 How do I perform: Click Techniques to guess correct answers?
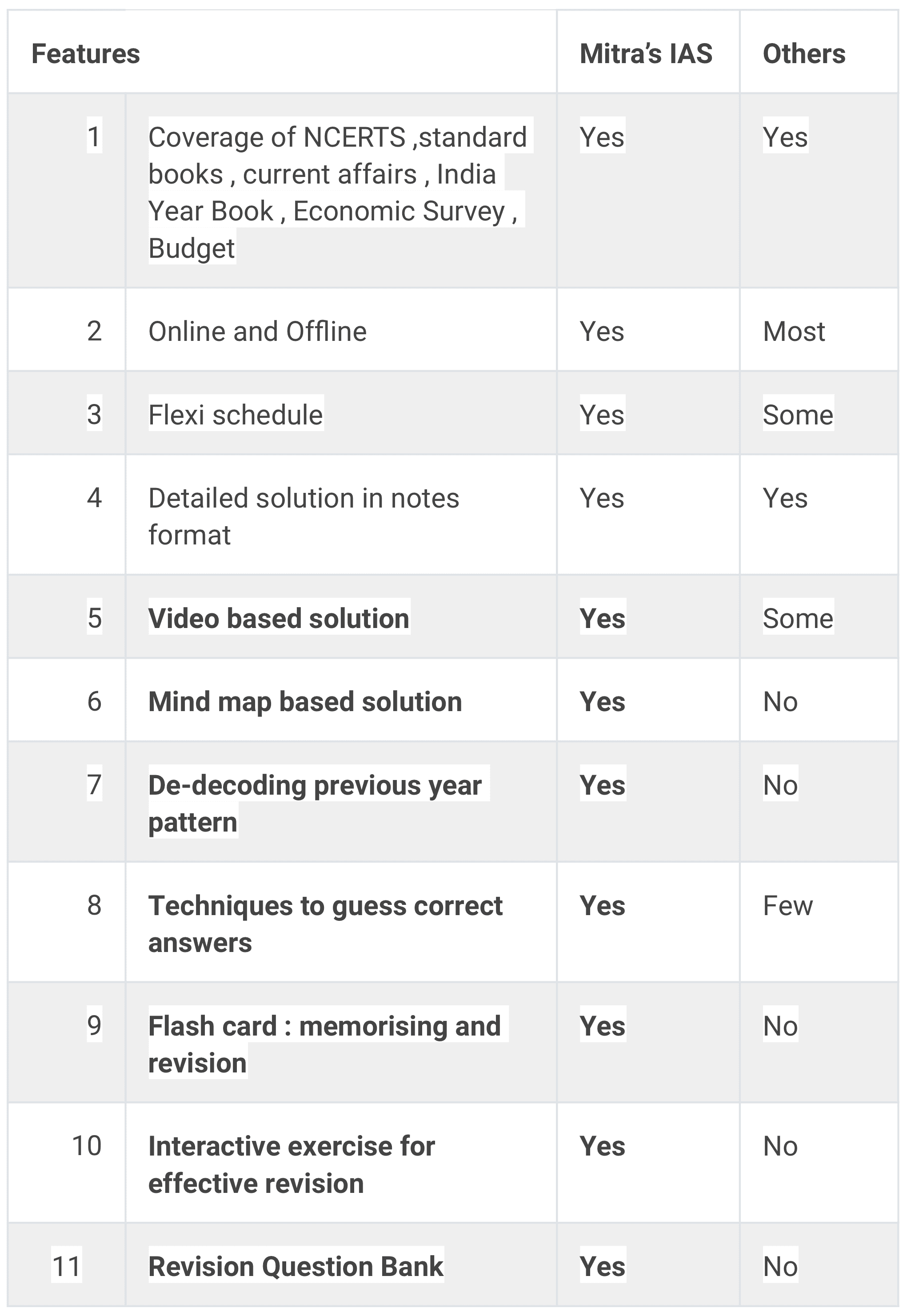(x=325, y=924)
